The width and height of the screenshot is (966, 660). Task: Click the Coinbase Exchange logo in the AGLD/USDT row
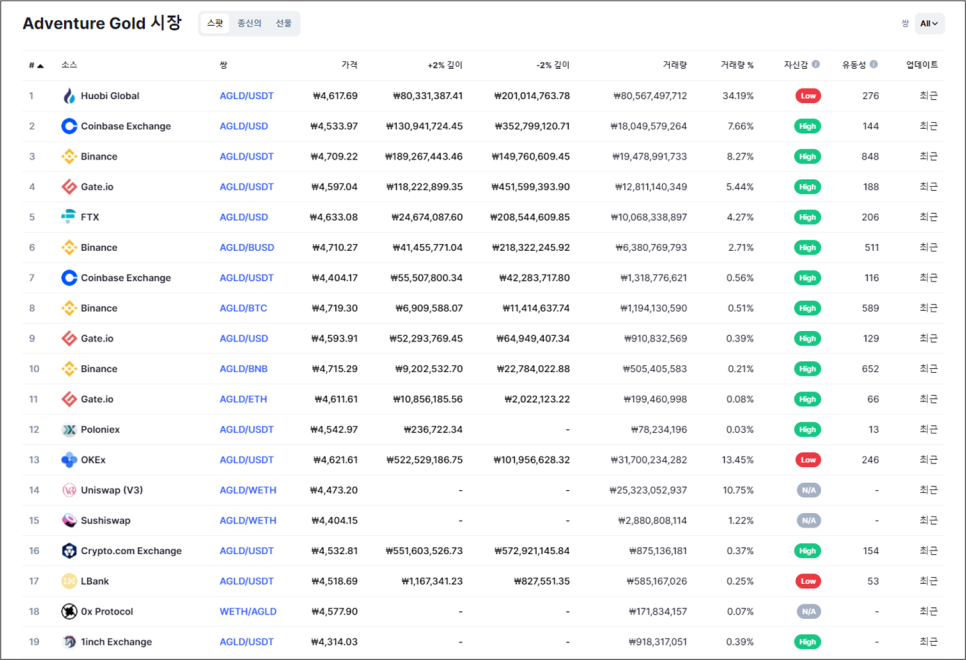click(69, 277)
